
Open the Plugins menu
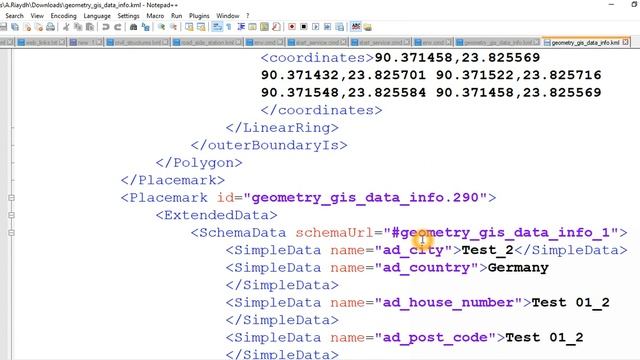point(199,16)
